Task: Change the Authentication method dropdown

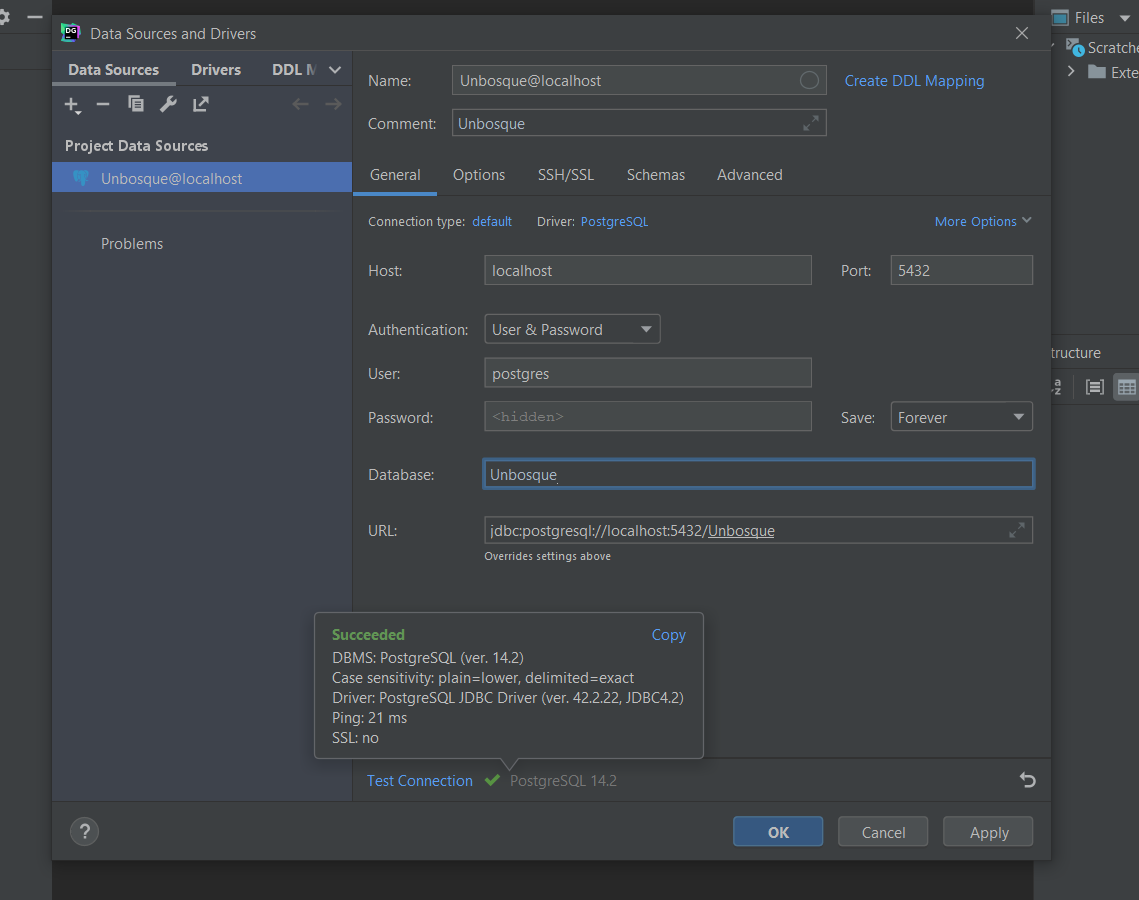Action: [572, 328]
